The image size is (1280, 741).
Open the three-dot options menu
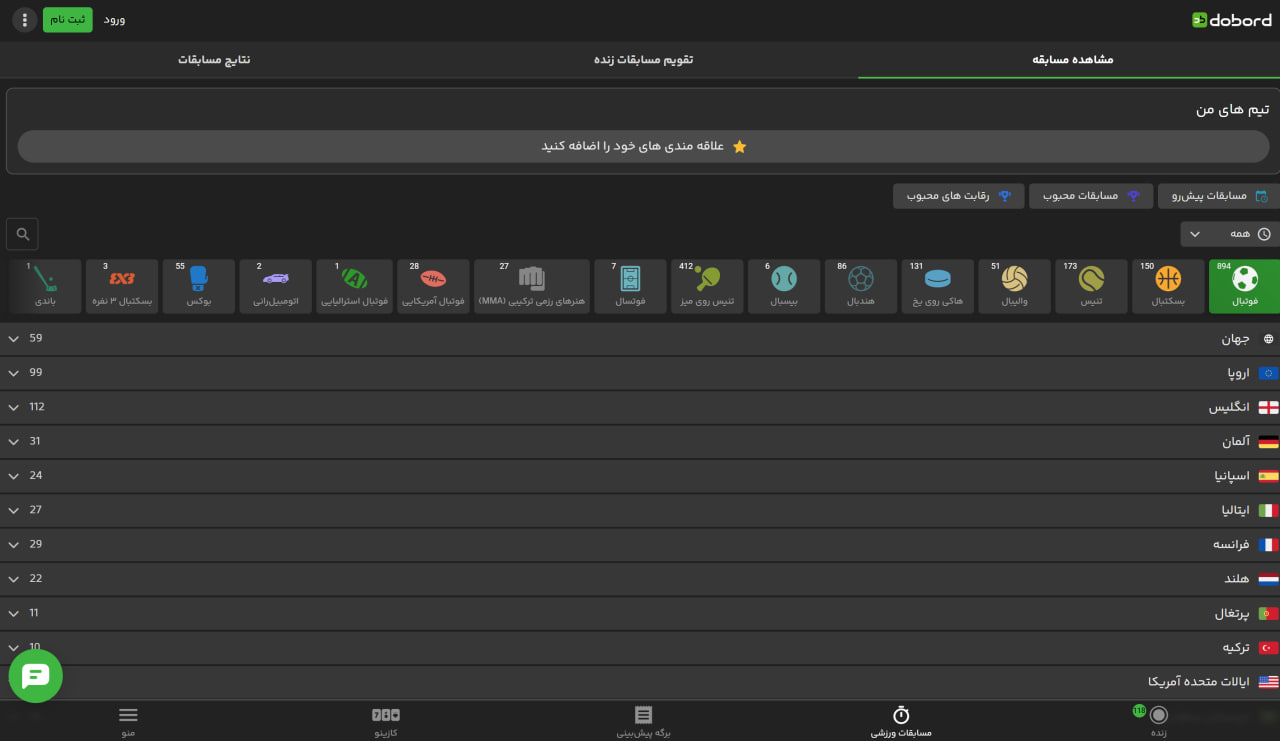24,20
